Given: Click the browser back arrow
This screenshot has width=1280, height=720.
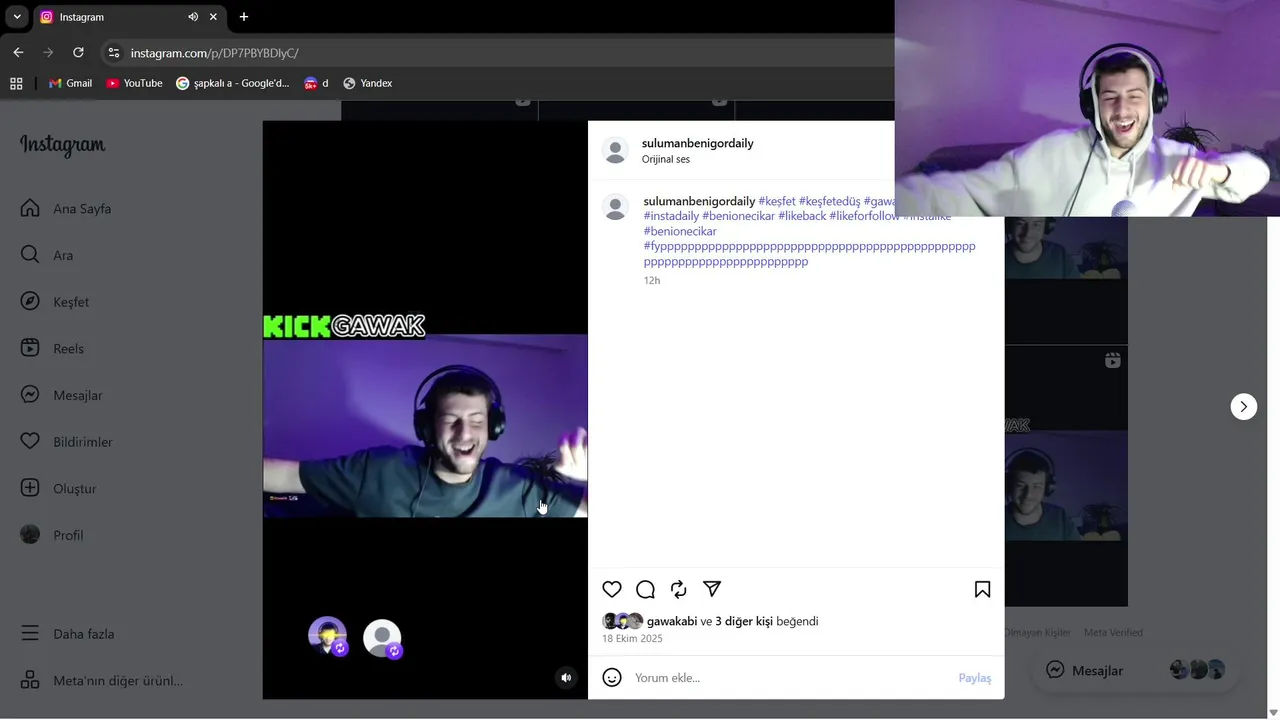Looking at the screenshot, I should 18,52.
